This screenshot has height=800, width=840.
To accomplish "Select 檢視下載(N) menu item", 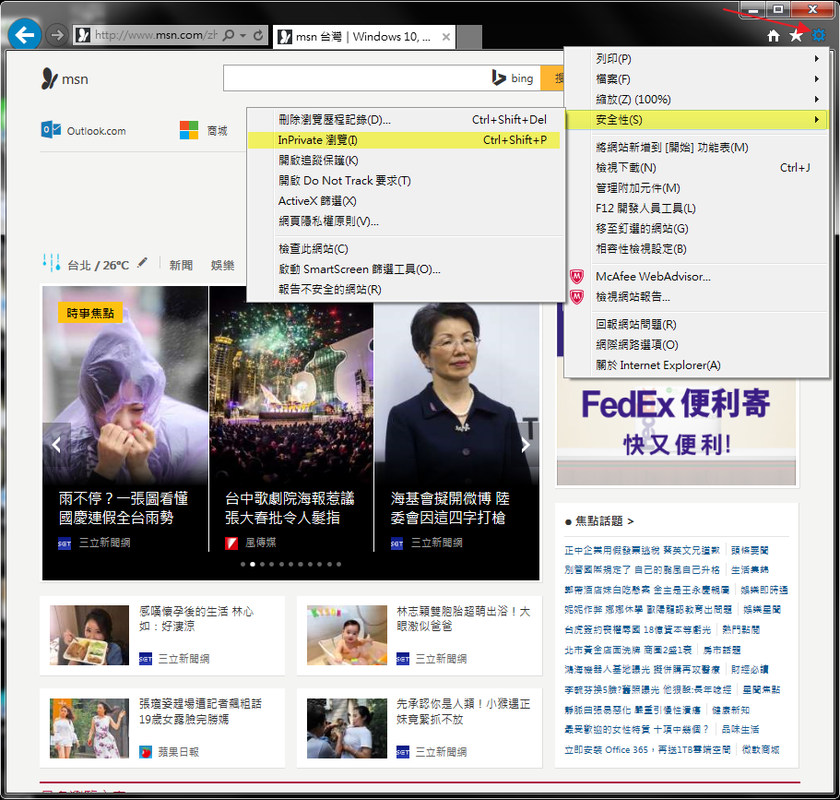I will pos(696,168).
